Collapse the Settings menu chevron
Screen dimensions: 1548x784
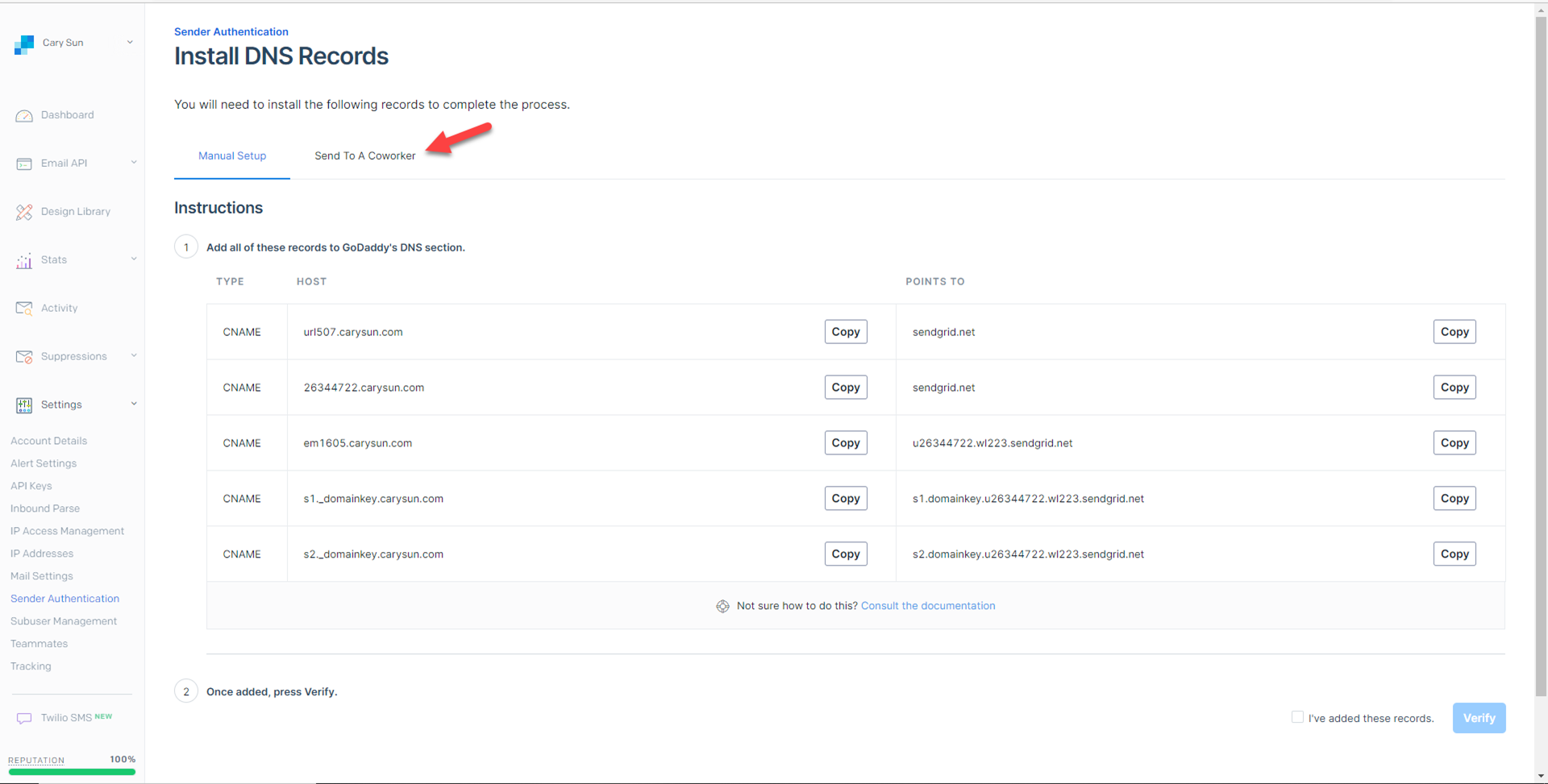point(134,404)
